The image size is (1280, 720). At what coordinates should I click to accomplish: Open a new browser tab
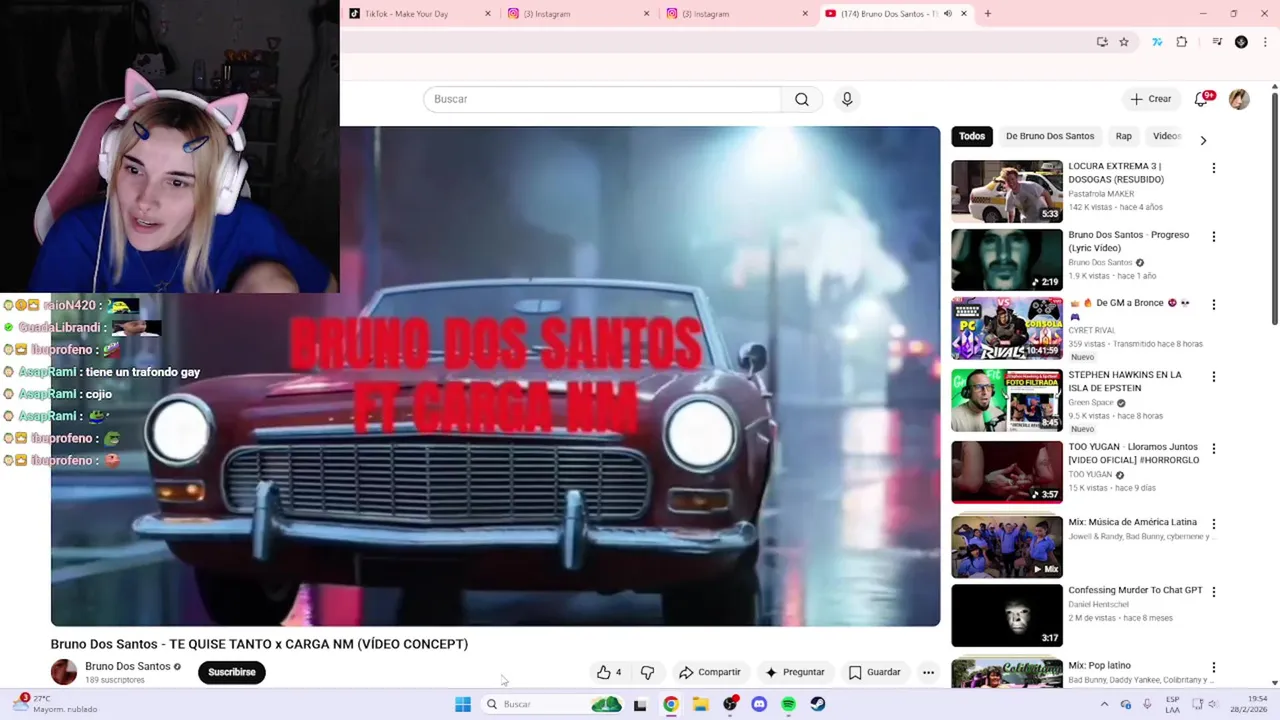coord(988,14)
